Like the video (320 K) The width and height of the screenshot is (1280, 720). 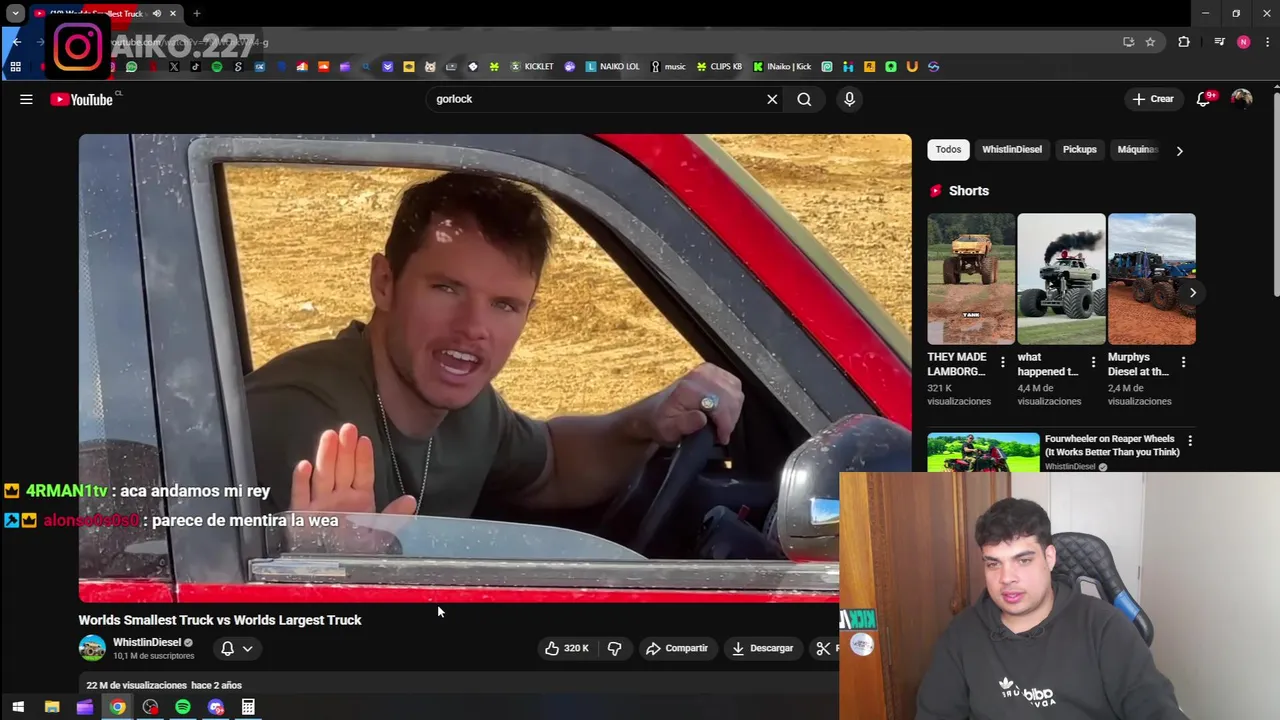click(566, 648)
